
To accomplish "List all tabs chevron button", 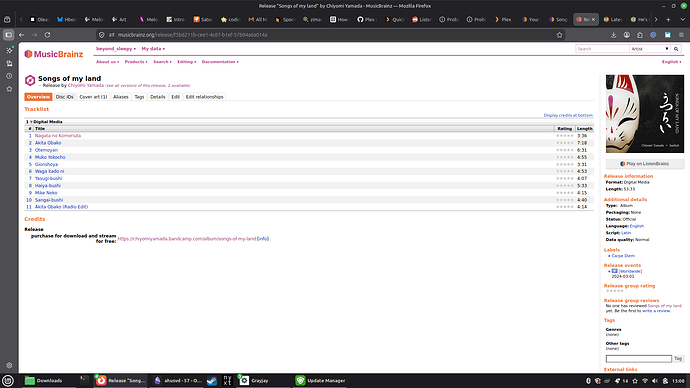I will 683,19.
